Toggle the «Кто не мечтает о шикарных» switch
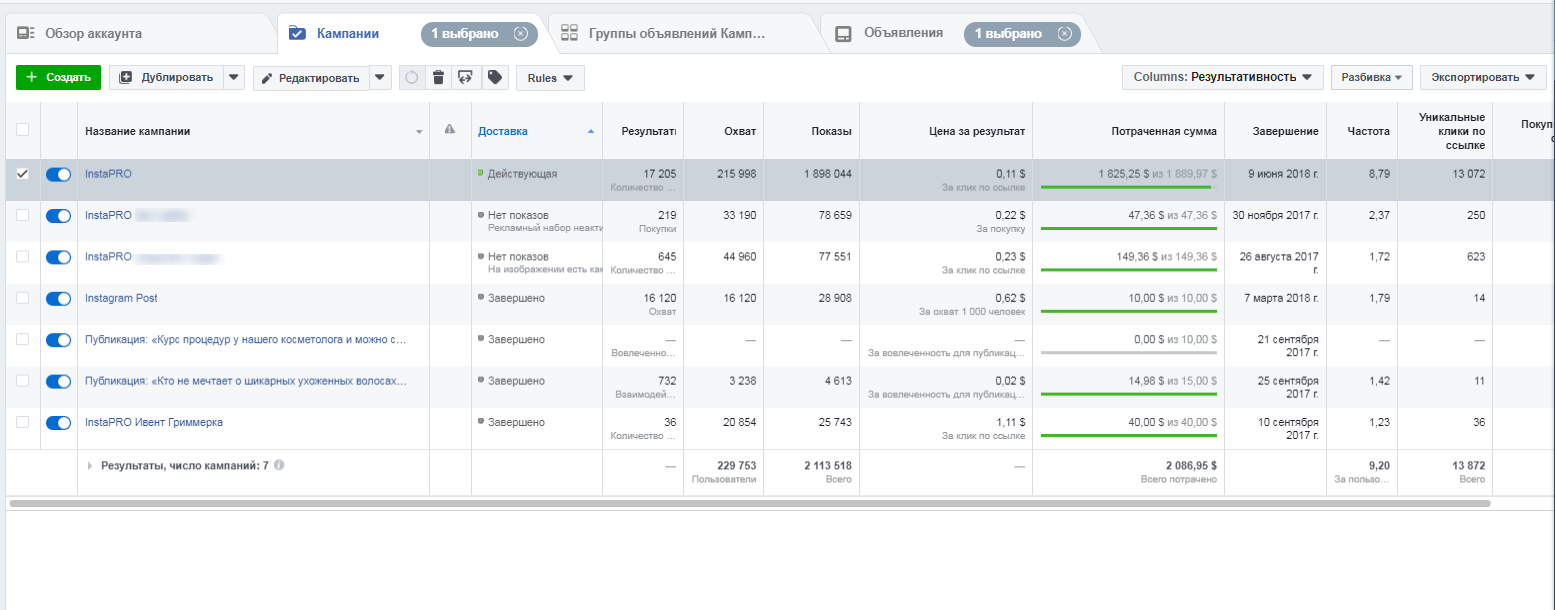This screenshot has width=1555, height=610. point(59,381)
